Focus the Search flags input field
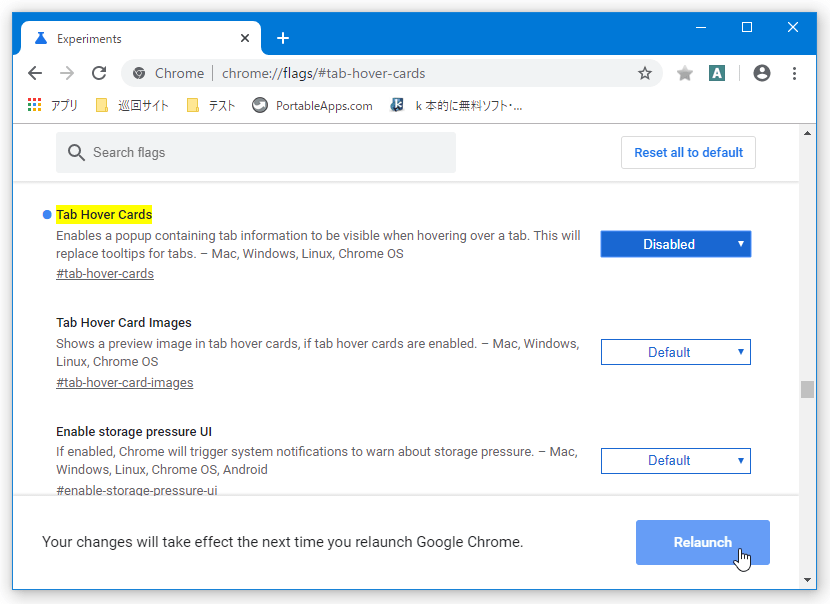830x604 pixels. click(x=256, y=152)
